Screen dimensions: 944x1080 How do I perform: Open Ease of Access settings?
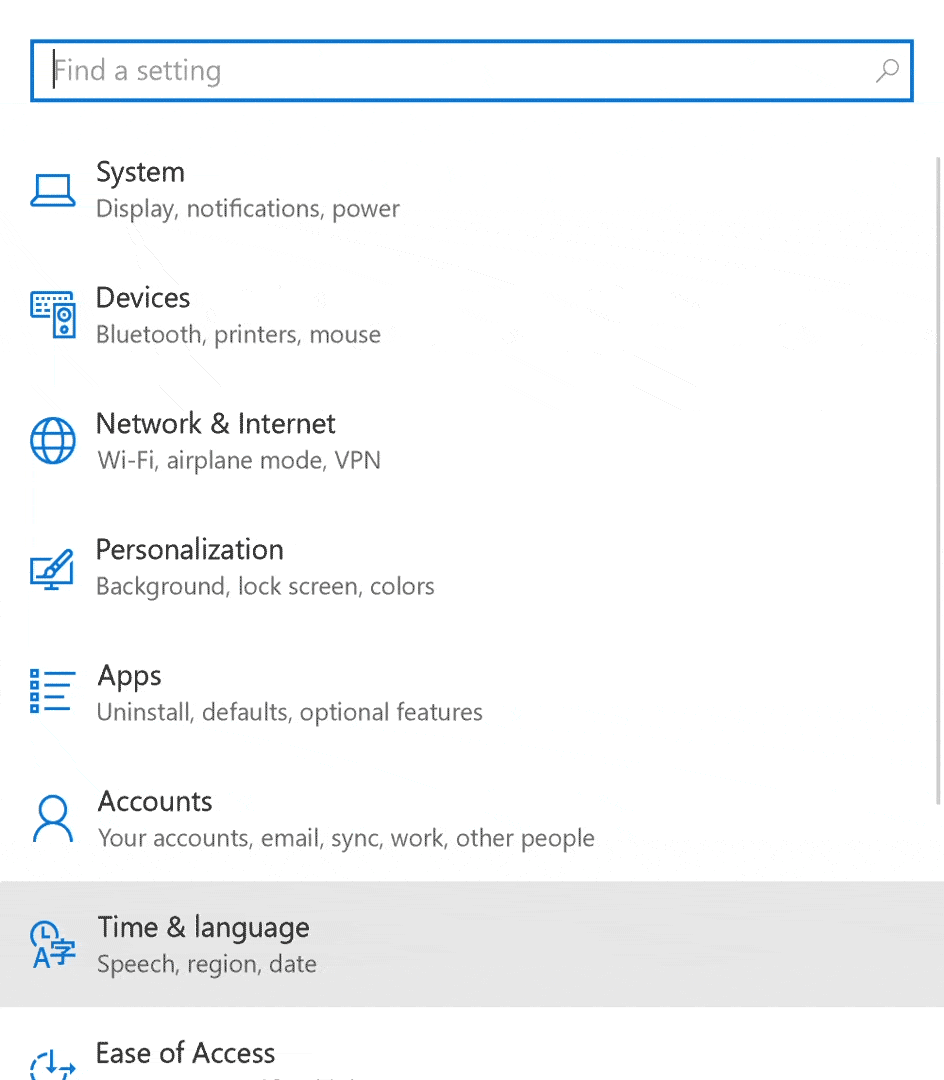185,1053
